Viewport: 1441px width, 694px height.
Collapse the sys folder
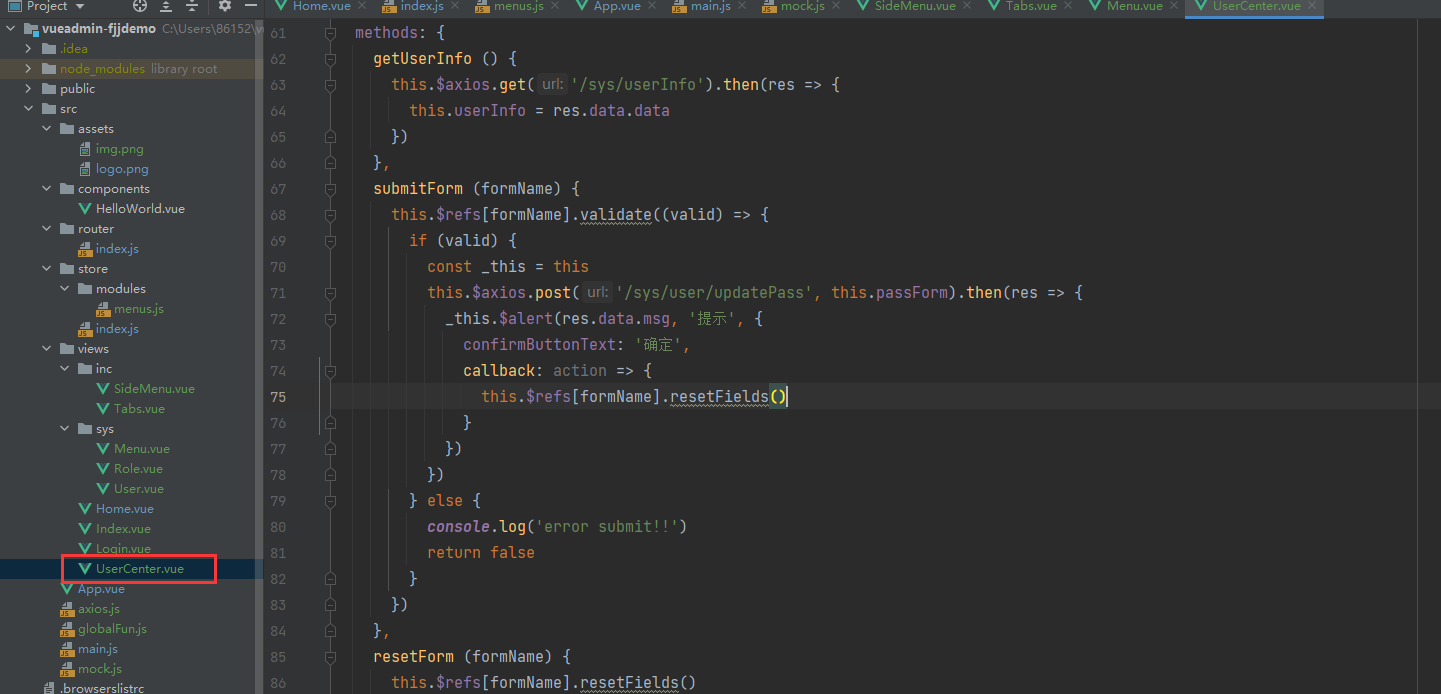65,429
